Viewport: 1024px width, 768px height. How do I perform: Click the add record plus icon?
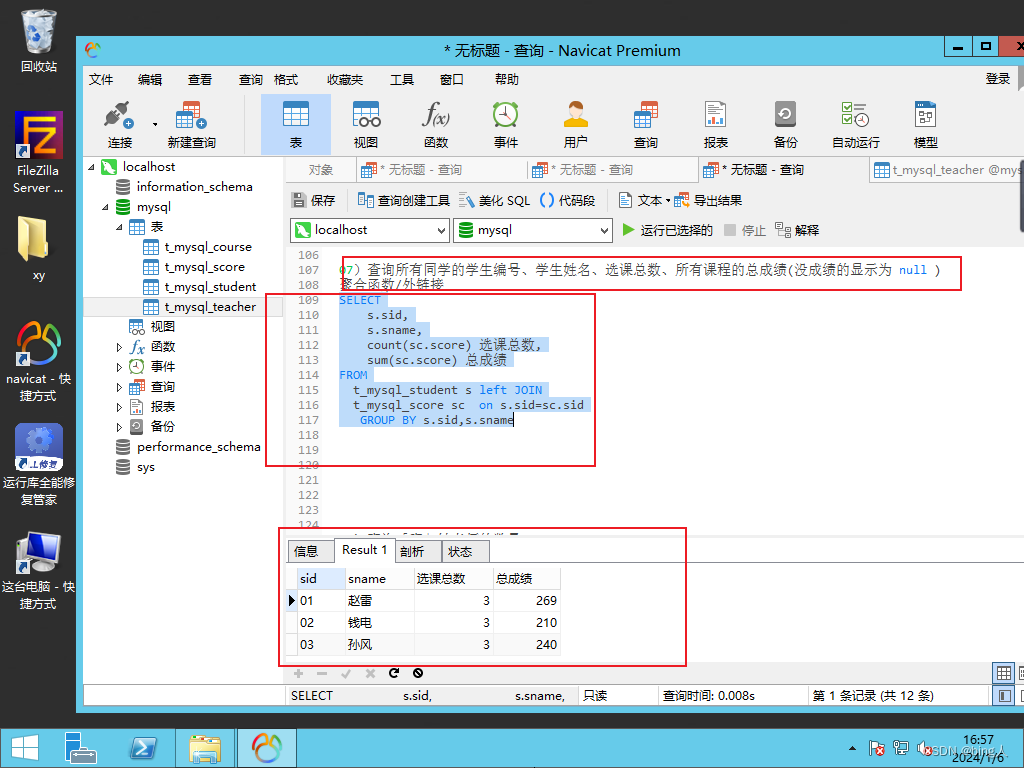click(298, 673)
